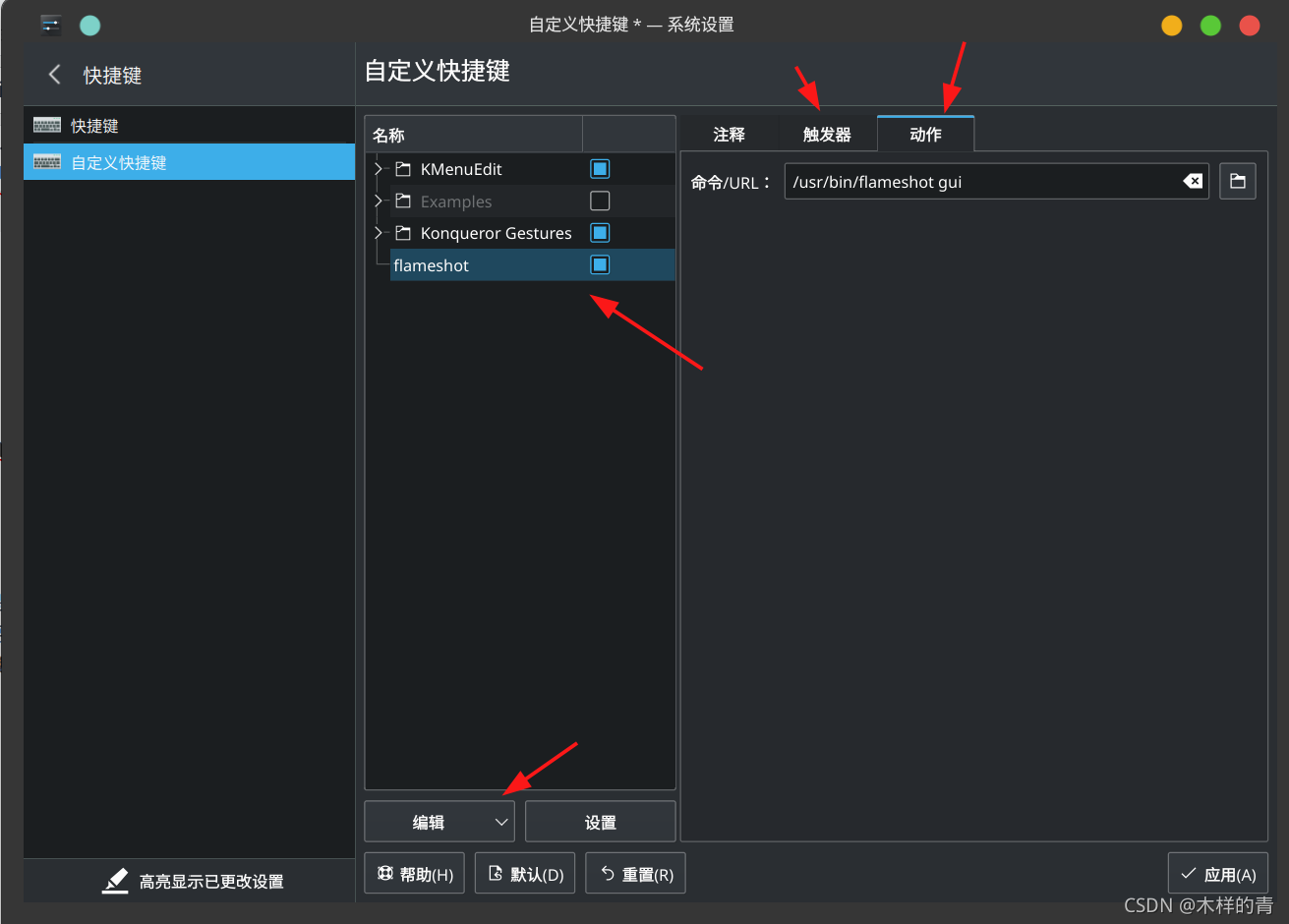Enable the Examples checkbox

[600, 201]
